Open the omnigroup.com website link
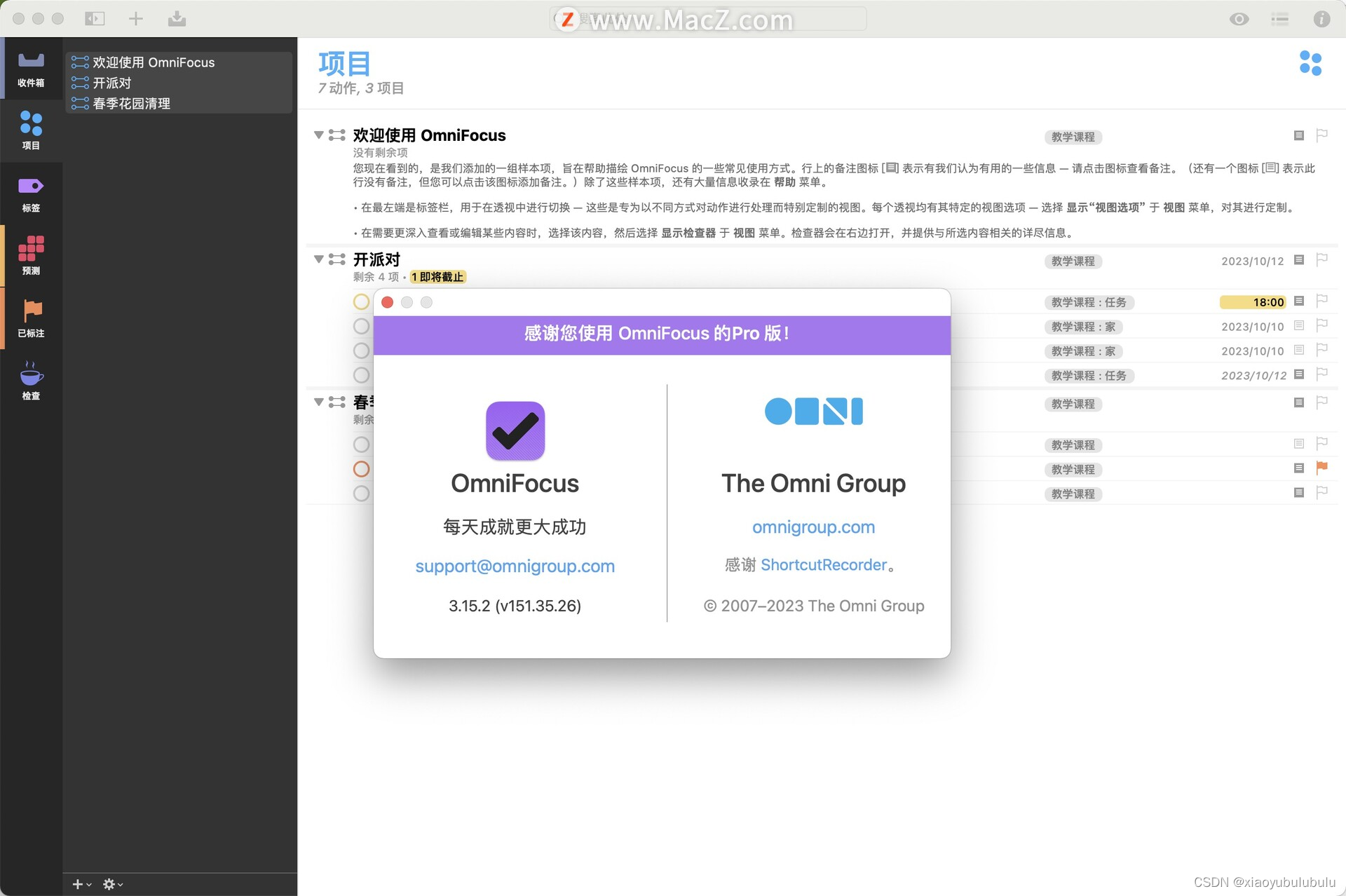The image size is (1346, 896). [x=813, y=527]
